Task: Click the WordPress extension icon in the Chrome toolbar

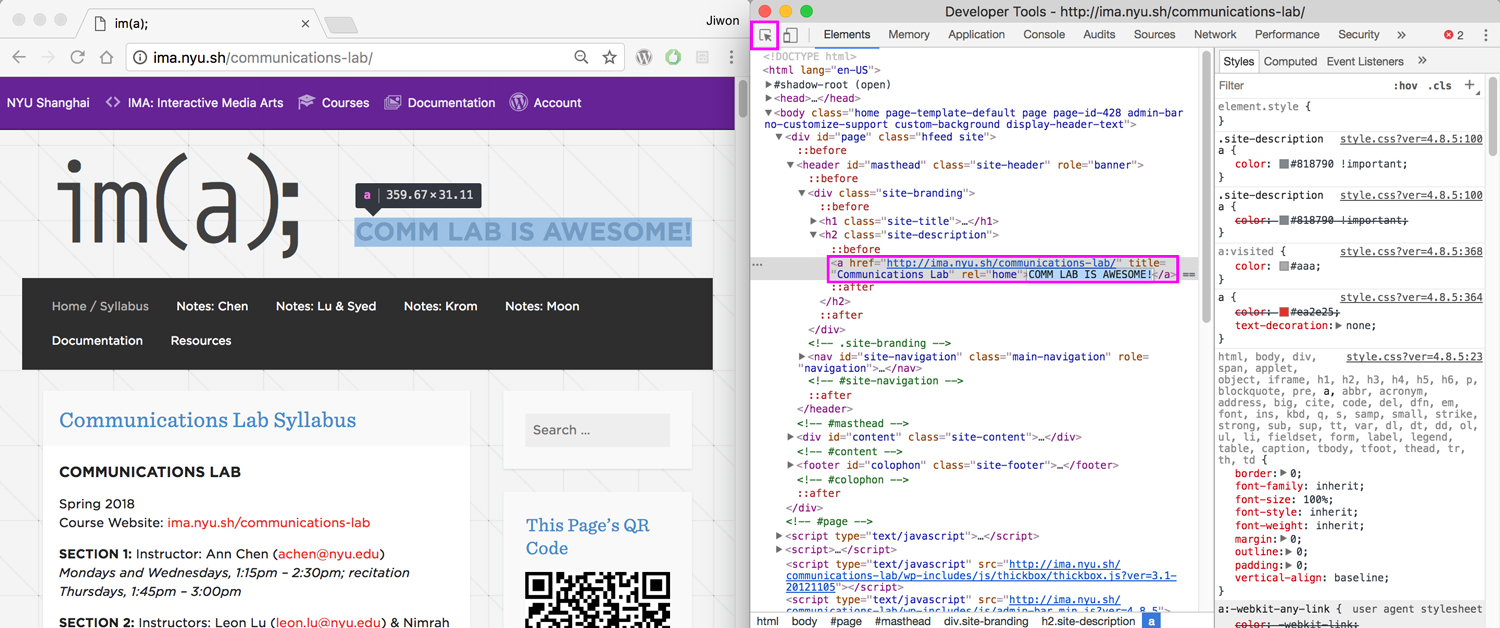Action: click(644, 58)
